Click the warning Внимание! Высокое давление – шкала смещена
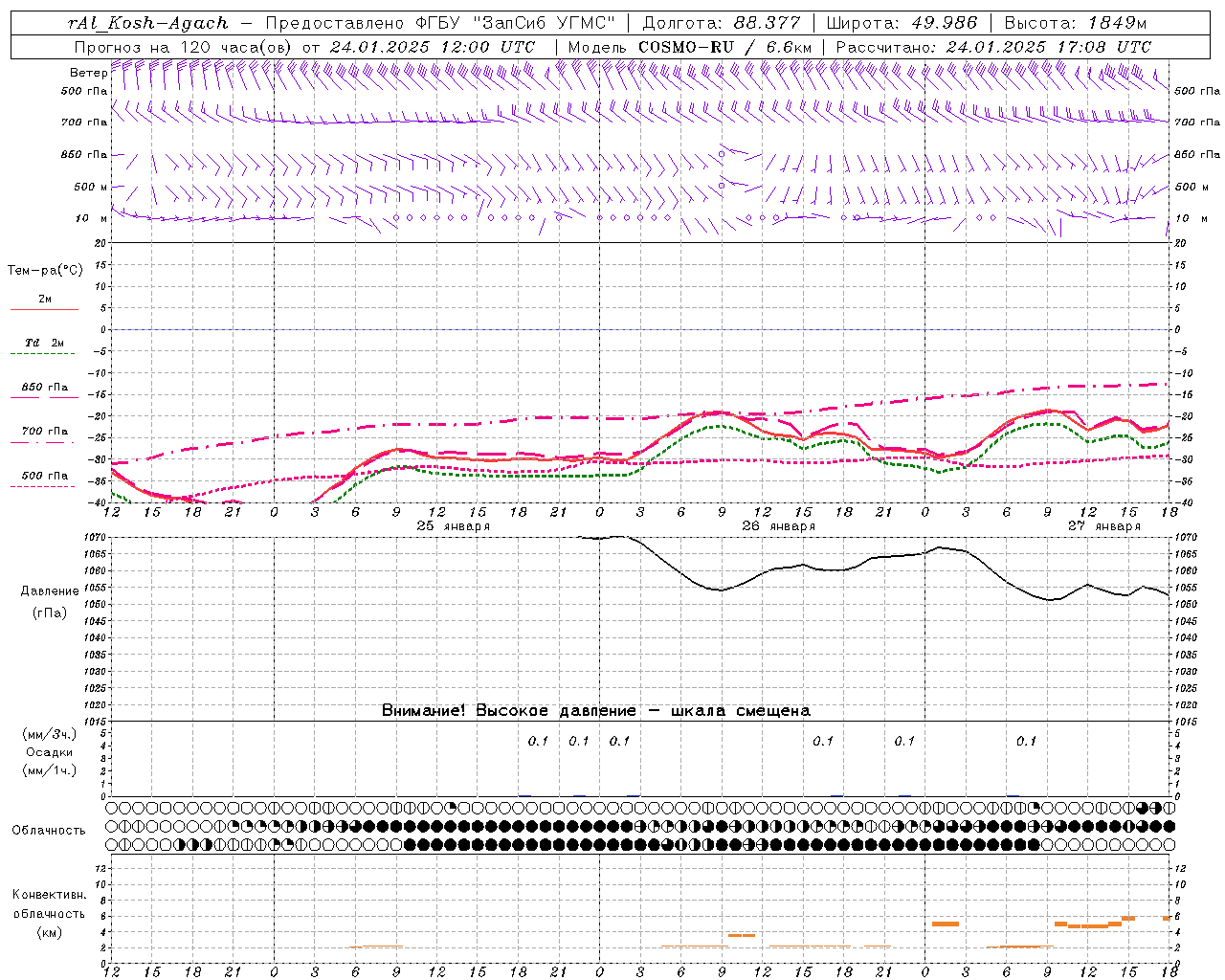This screenshot has width=1225, height=980. (596, 711)
